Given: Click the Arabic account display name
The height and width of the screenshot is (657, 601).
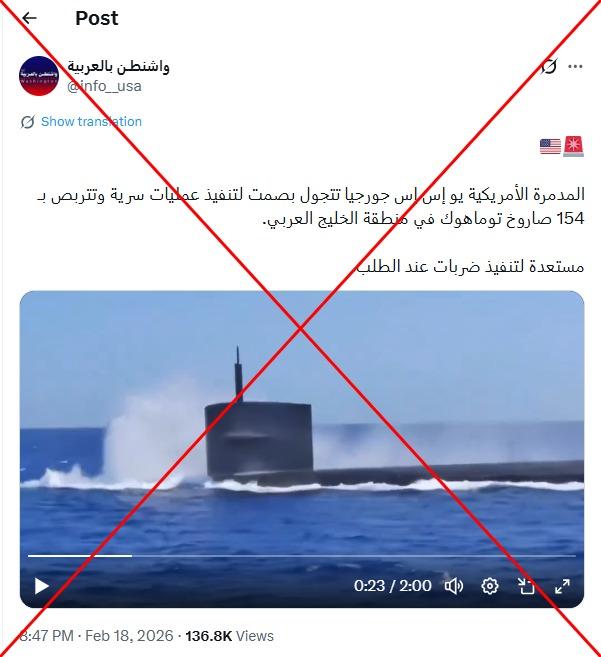Looking at the screenshot, I should coord(118,67).
